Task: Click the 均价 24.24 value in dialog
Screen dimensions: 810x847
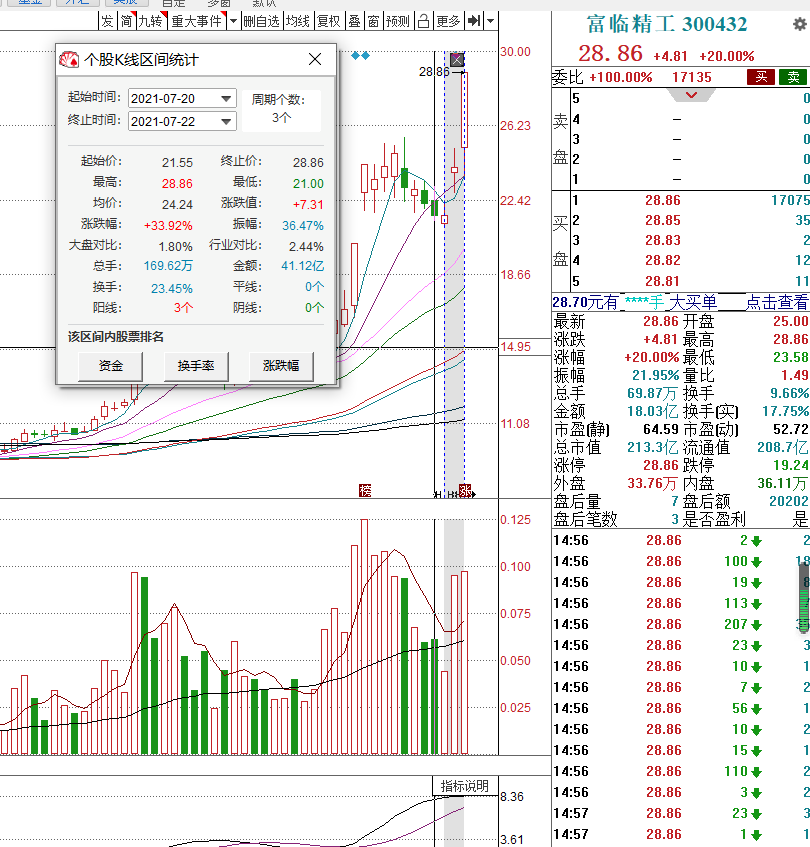Action: pyautogui.click(x=177, y=204)
